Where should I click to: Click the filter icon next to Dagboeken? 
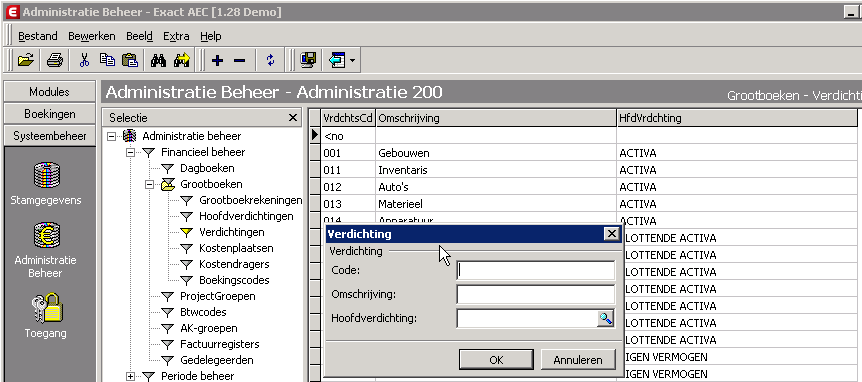[168, 169]
